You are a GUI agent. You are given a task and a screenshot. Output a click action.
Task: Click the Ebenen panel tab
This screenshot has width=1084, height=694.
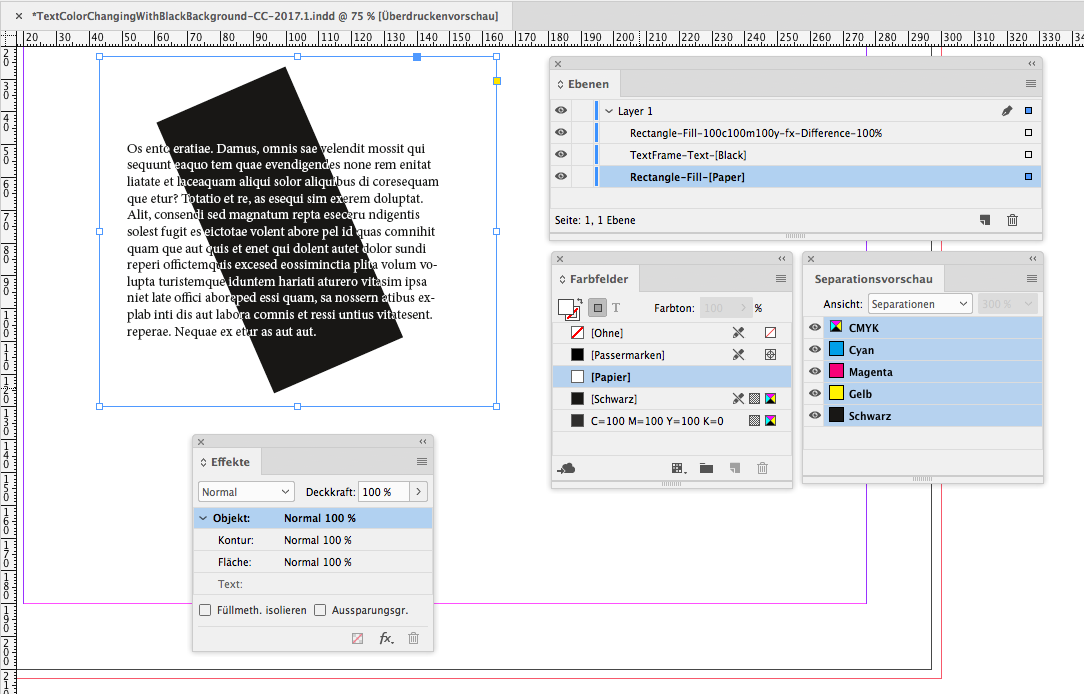point(584,83)
